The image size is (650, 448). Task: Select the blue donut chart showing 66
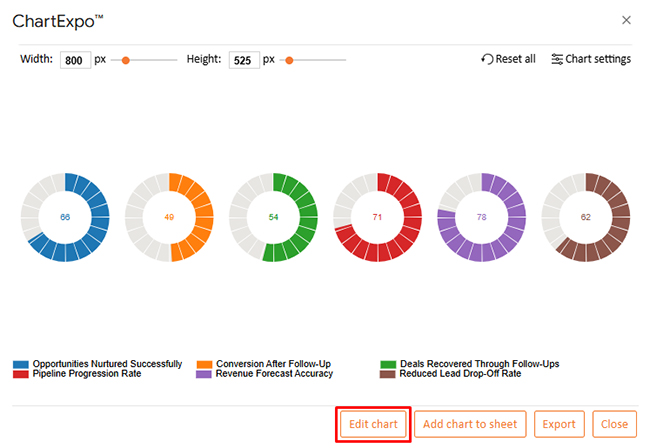(x=65, y=217)
